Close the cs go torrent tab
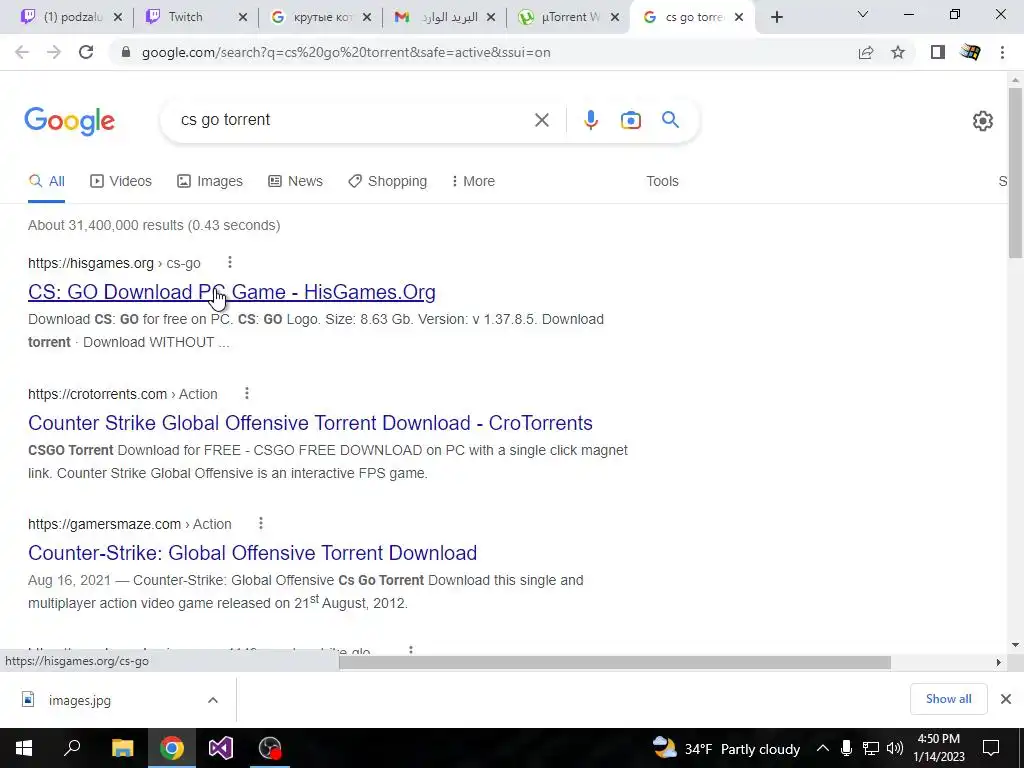The width and height of the screenshot is (1024, 768). pyautogui.click(x=739, y=18)
